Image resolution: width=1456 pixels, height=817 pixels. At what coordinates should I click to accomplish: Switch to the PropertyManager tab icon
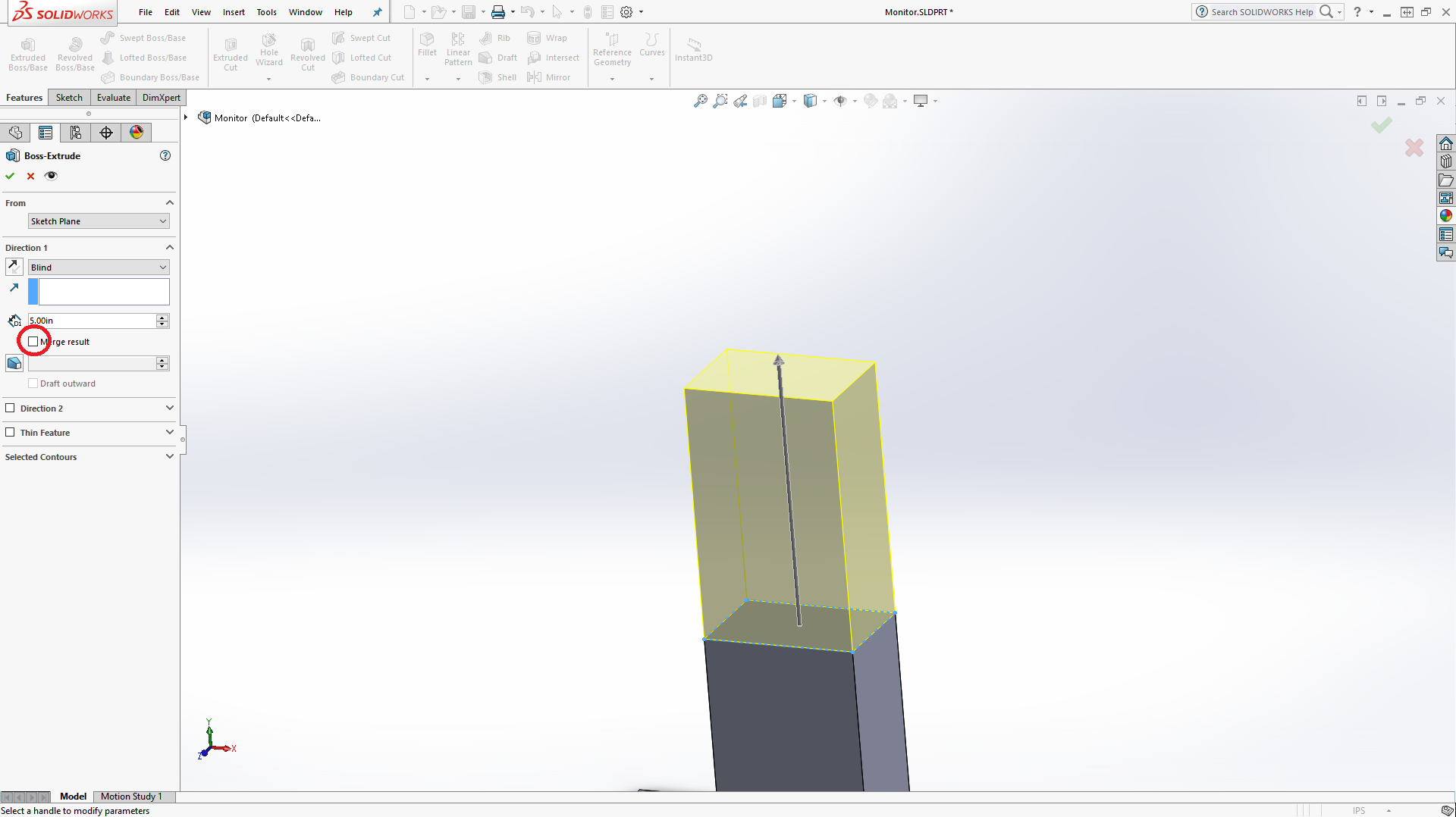click(45, 133)
